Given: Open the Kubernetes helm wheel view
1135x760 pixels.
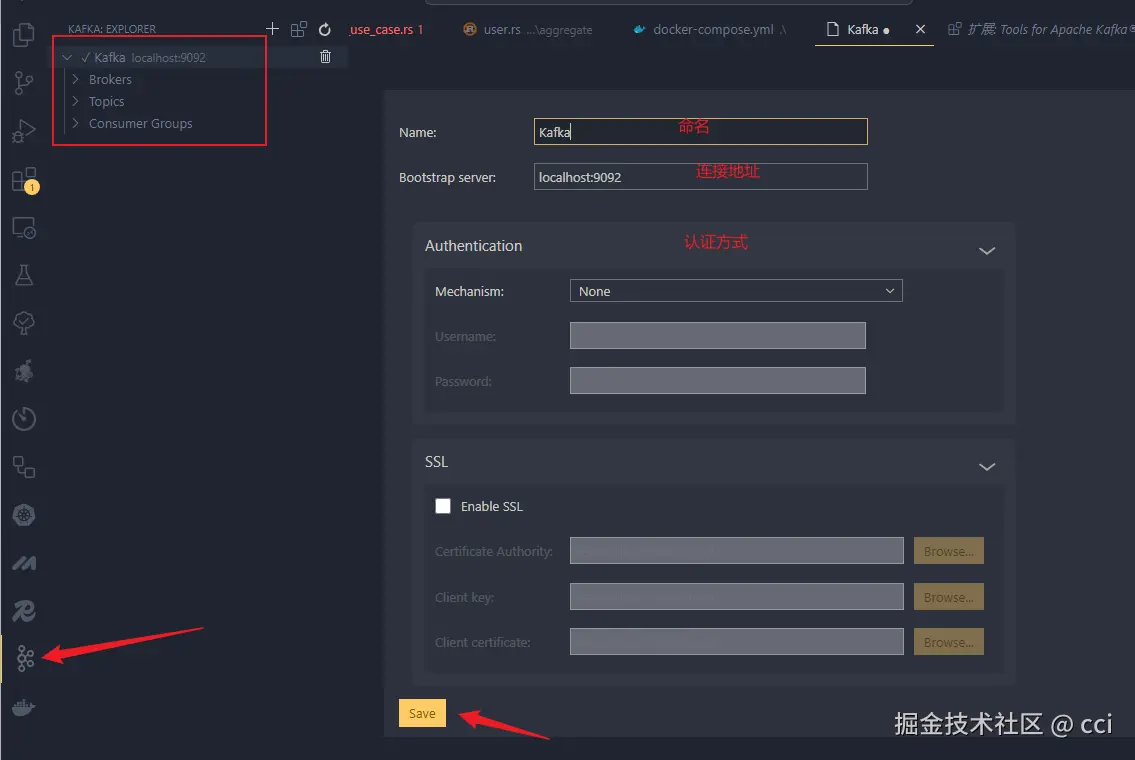Looking at the screenshot, I should pyautogui.click(x=24, y=515).
